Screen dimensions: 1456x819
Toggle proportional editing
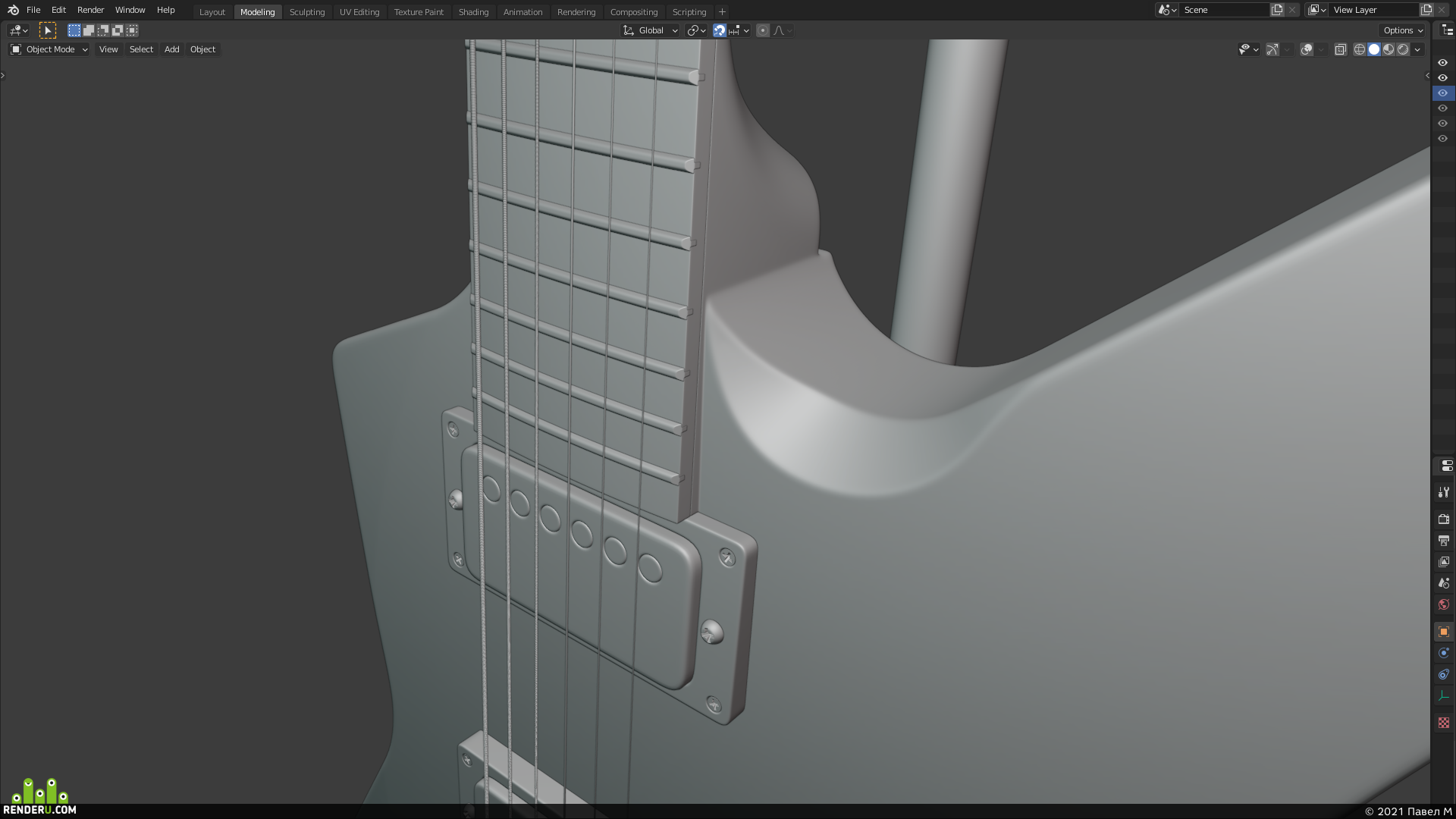tap(763, 30)
